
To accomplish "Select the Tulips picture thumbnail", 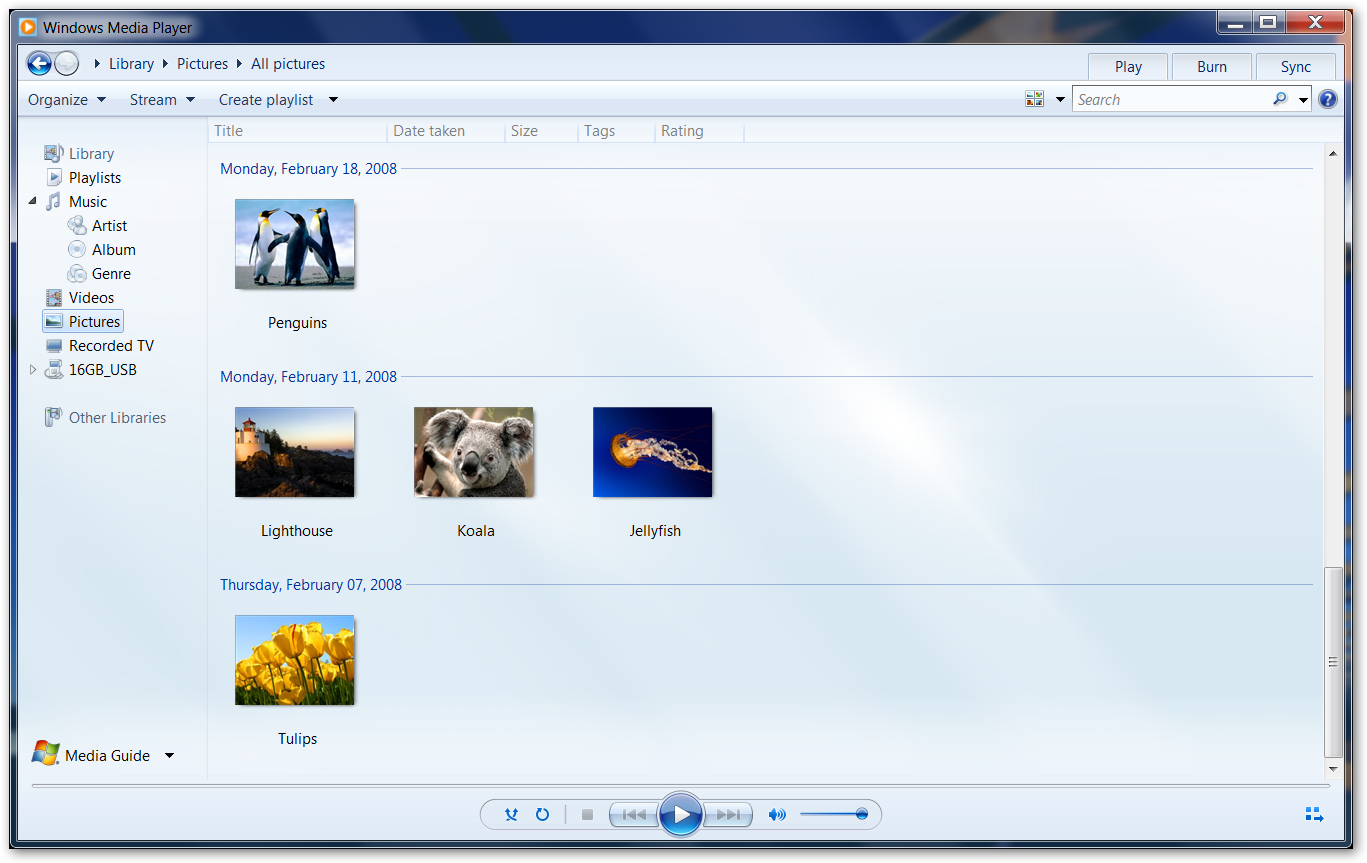I will [x=294, y=660].
